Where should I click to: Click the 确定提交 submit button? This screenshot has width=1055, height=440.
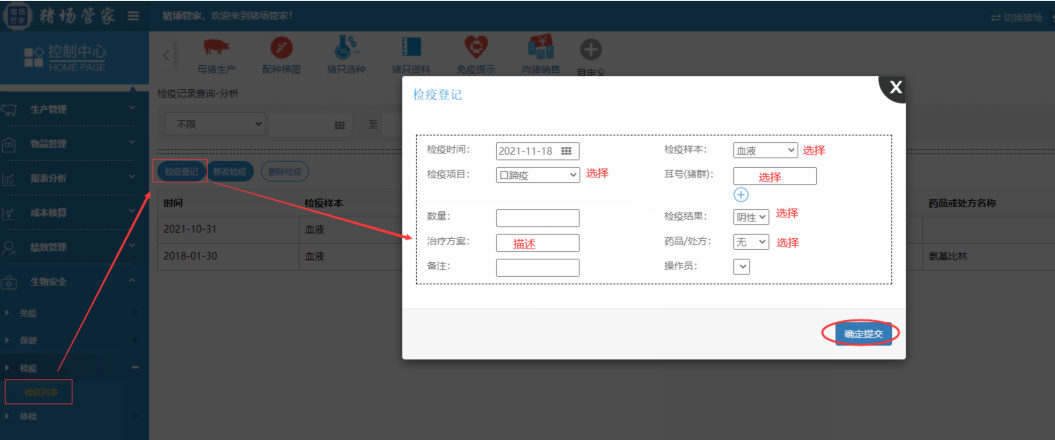pyautogui.click(x=863, y=334)
